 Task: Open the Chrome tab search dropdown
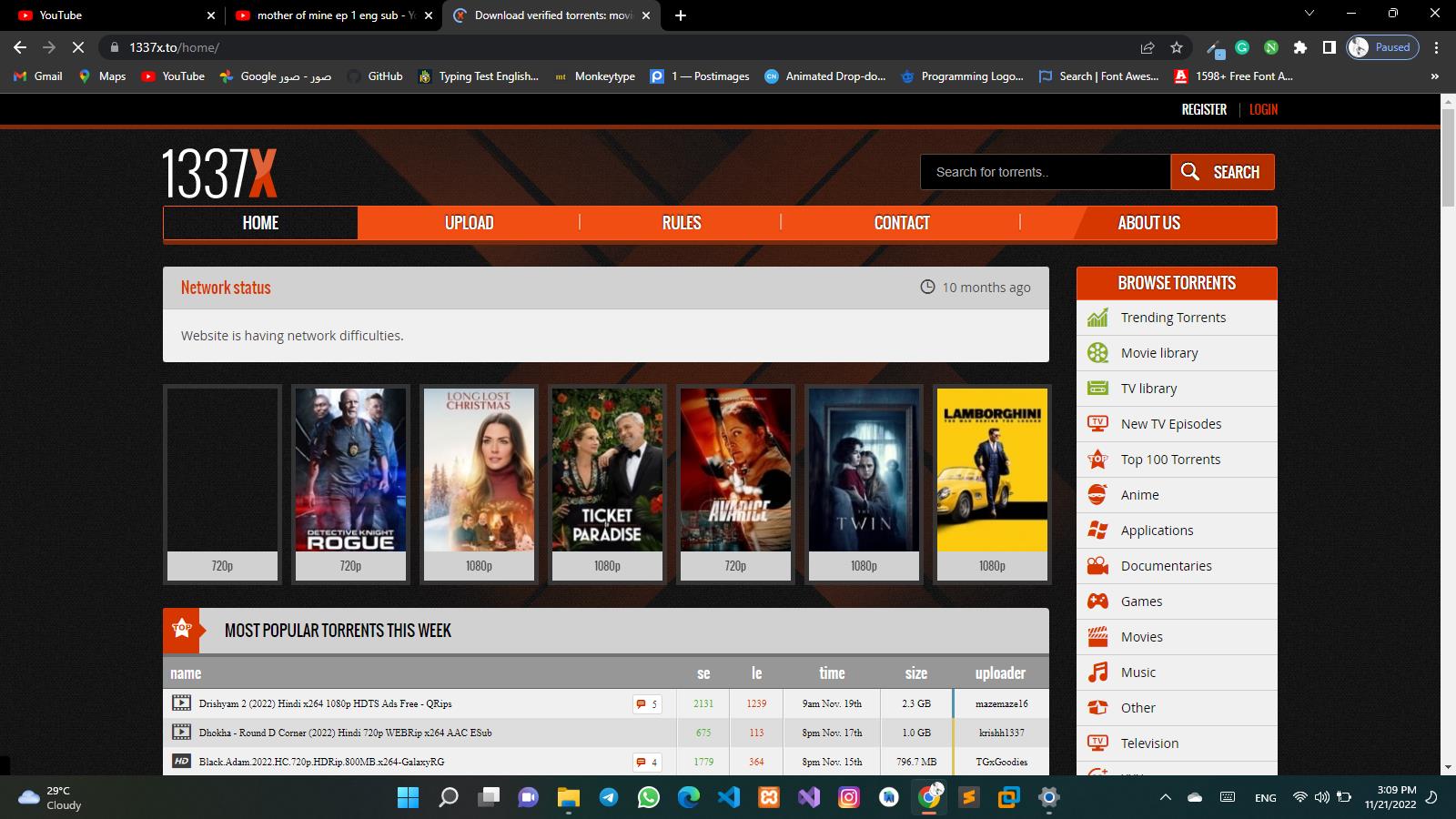[x=1309, y=14]
